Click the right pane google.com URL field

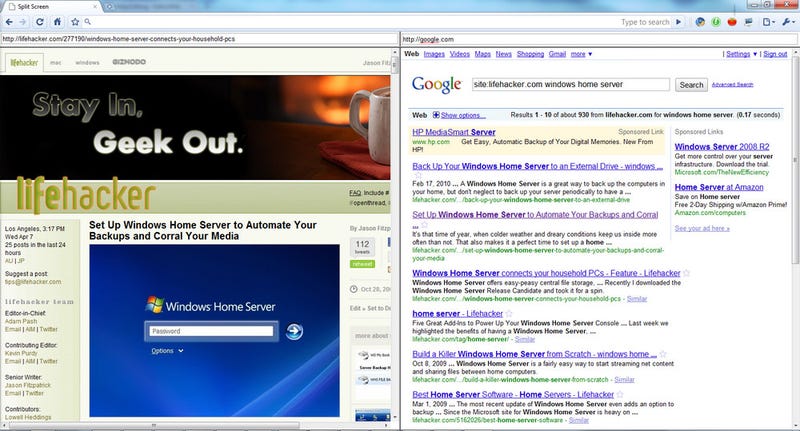tap(599, 39)
